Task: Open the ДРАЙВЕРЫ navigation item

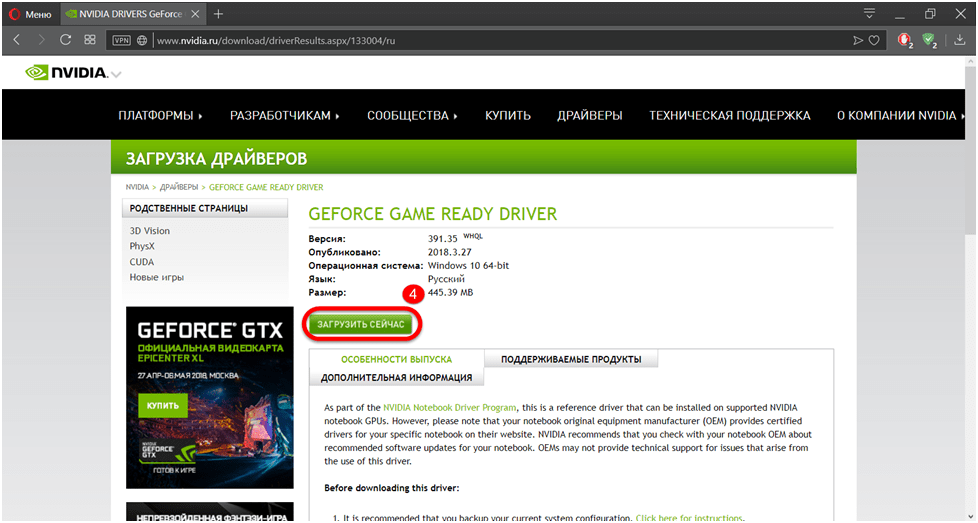Action: [x=590, y=116]
